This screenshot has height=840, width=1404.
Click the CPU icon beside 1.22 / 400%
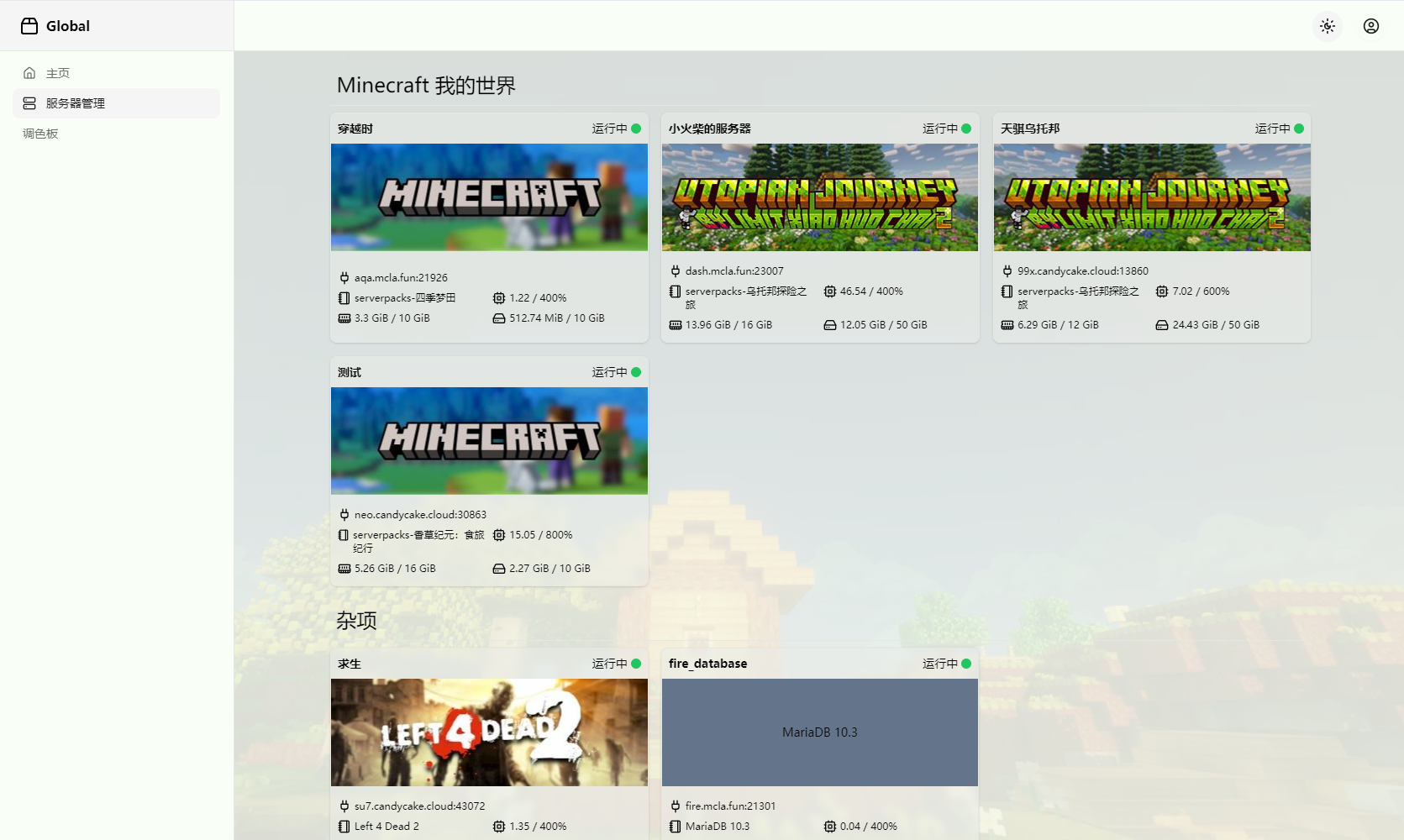point(499,298)
